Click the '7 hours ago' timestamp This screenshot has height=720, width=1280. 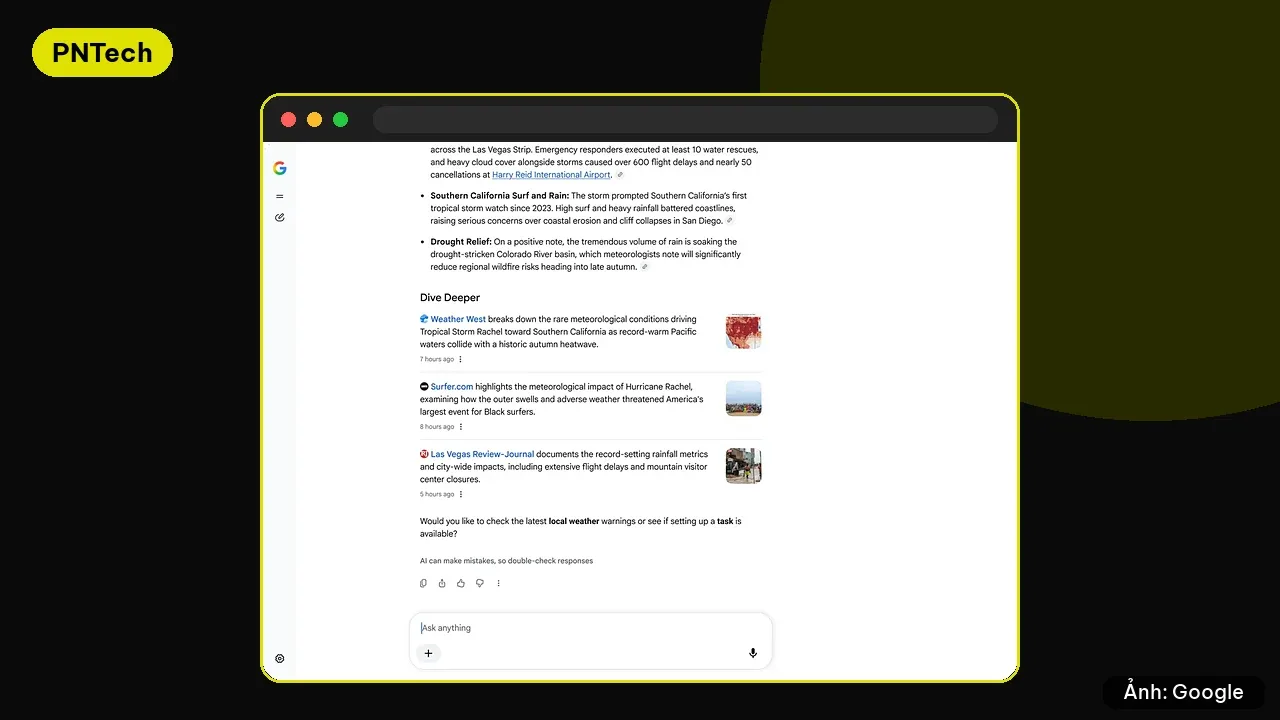[437, 359]
